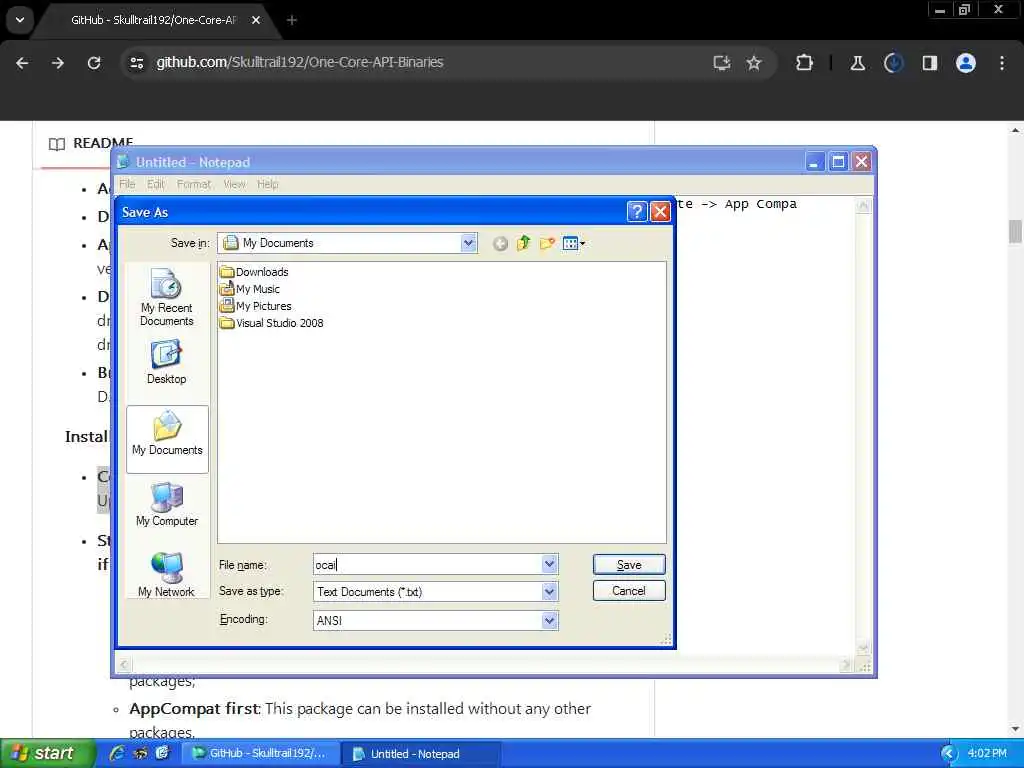1024x768 pixels.
Task: Open a new browser tab
Action: [x=292, y=20]
